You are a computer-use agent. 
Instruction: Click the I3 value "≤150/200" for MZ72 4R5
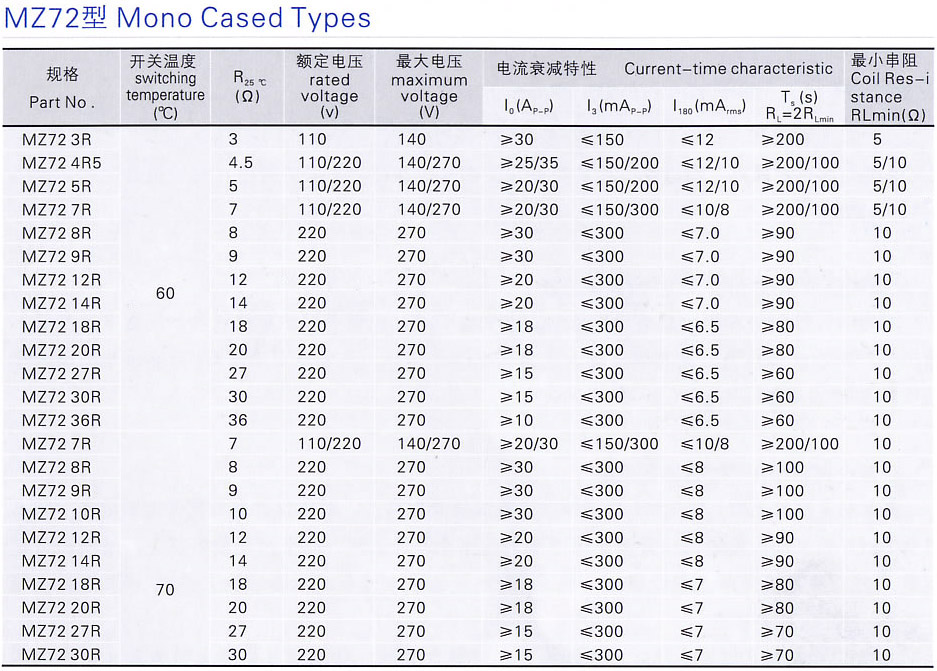click(x=620, y=163)
